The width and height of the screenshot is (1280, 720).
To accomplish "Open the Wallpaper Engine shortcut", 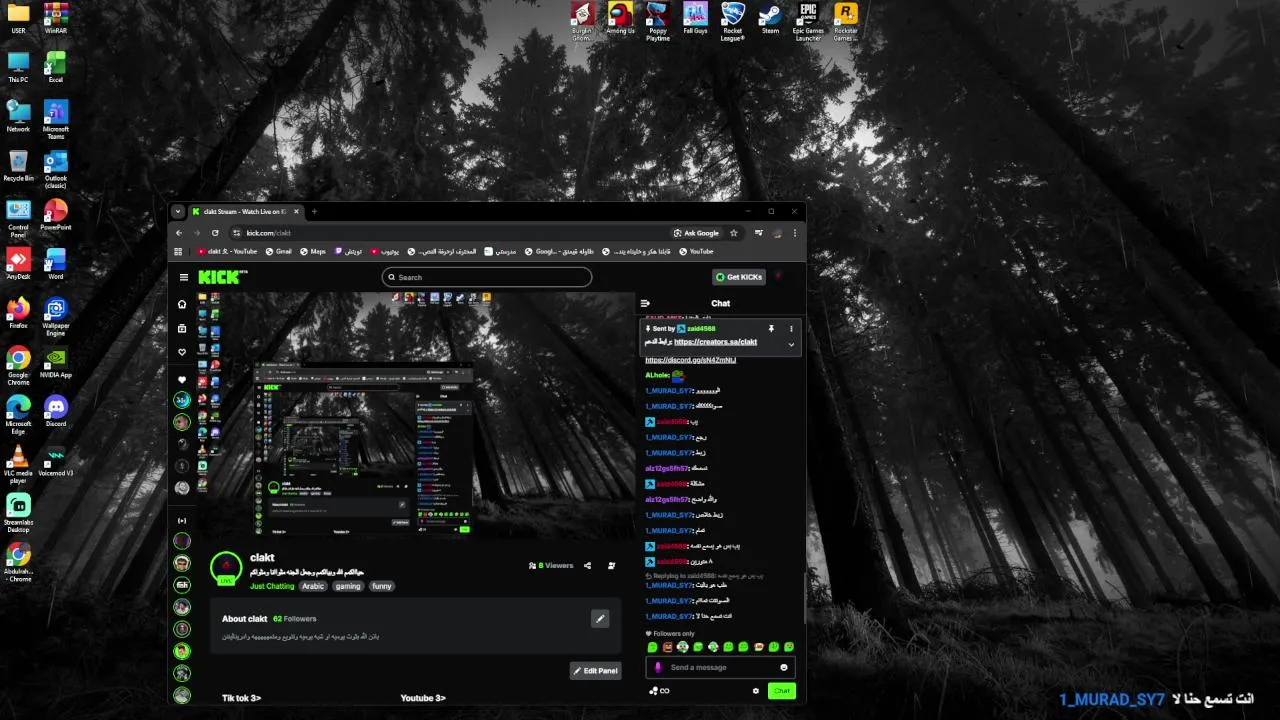I will (x=56, y=317).
